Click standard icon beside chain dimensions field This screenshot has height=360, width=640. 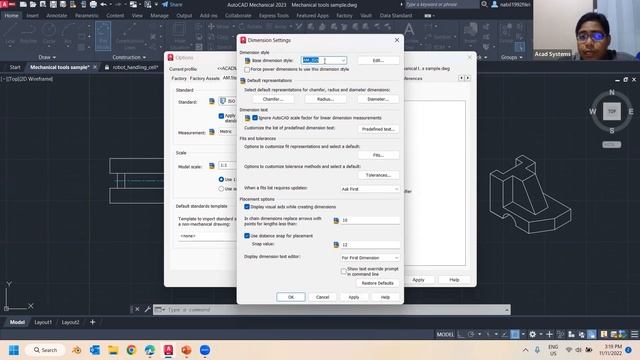point(336,220)
